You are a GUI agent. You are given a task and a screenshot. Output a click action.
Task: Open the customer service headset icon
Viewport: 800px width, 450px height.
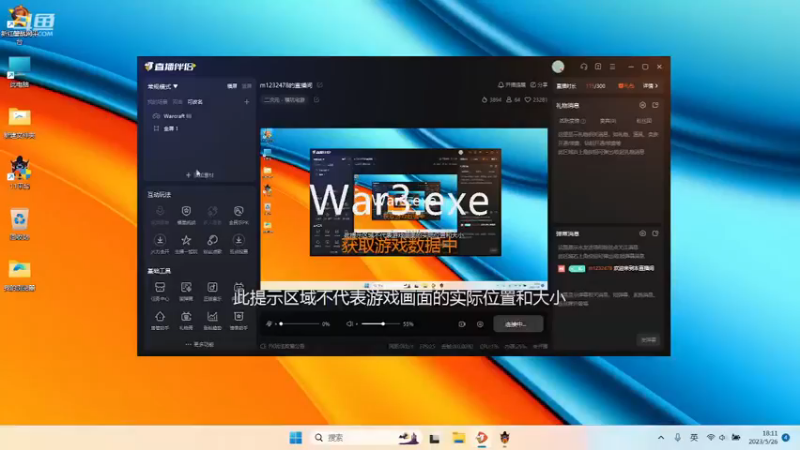pyautogui.click(x=584, y=67)
